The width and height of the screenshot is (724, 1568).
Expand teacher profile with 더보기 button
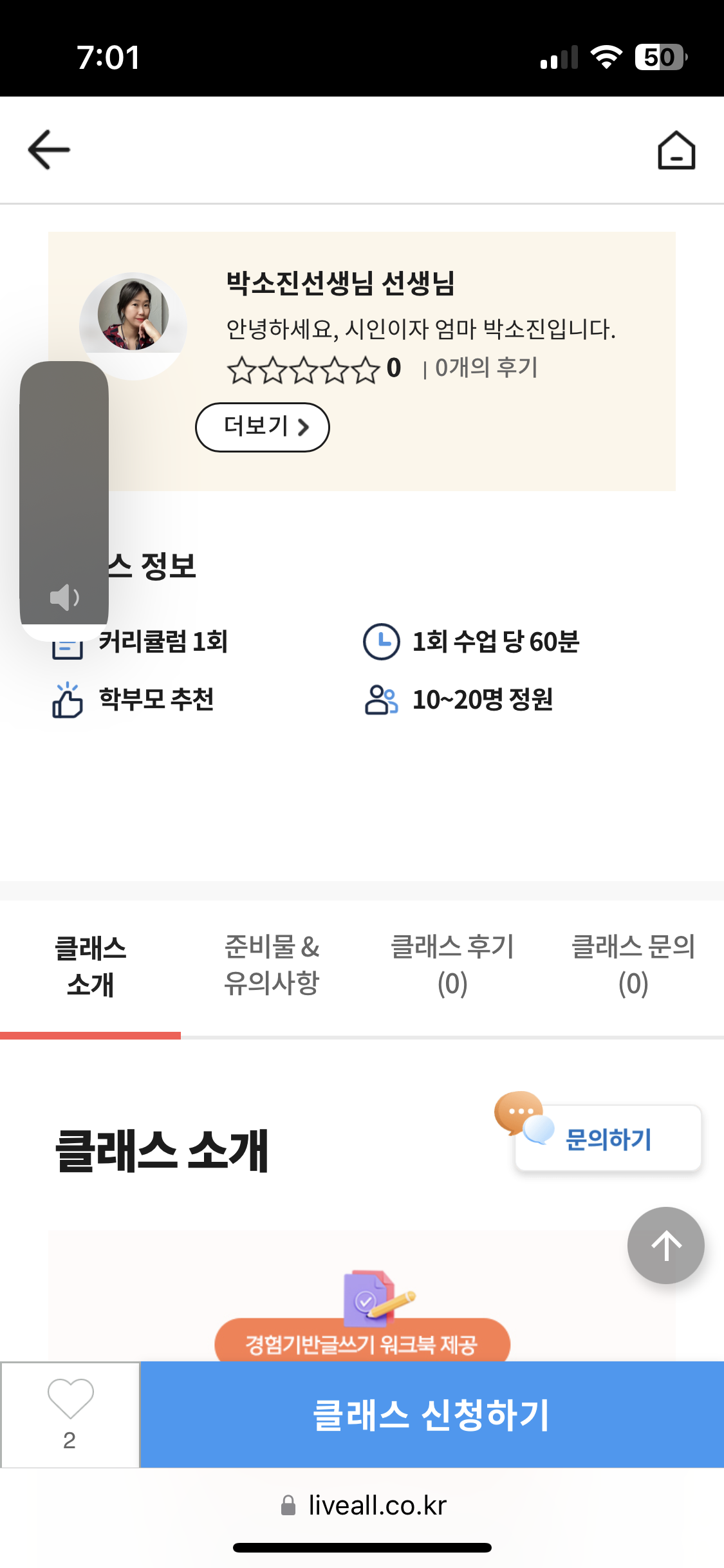click(x=262, y=427)
